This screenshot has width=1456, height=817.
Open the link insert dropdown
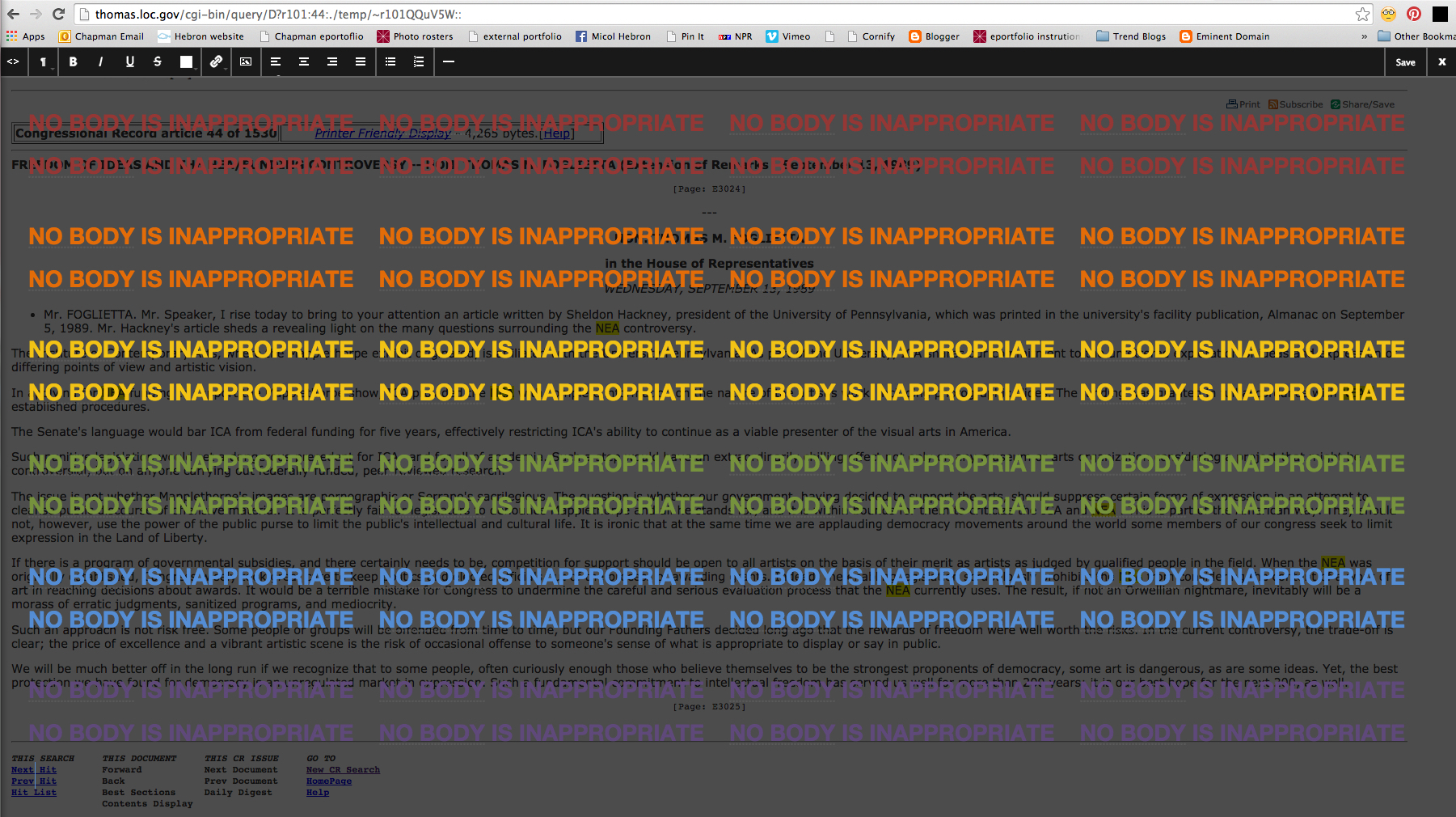point(216,61)
